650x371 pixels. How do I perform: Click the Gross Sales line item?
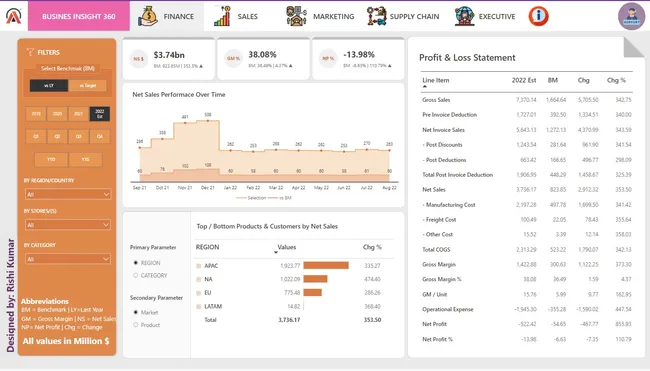[x=436, y=100]
